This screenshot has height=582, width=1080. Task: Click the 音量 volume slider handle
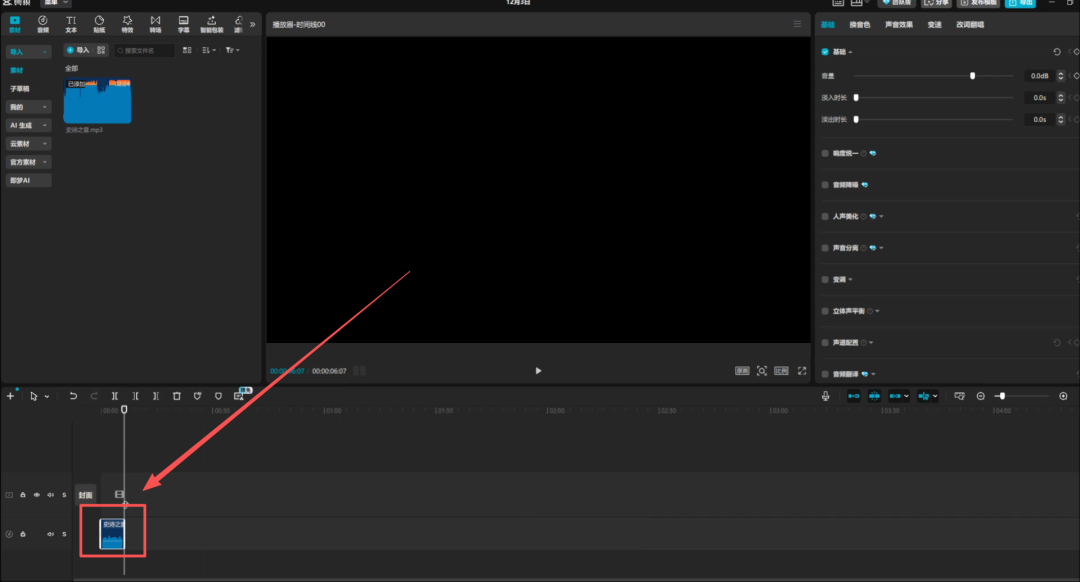[x=972, y=76]
